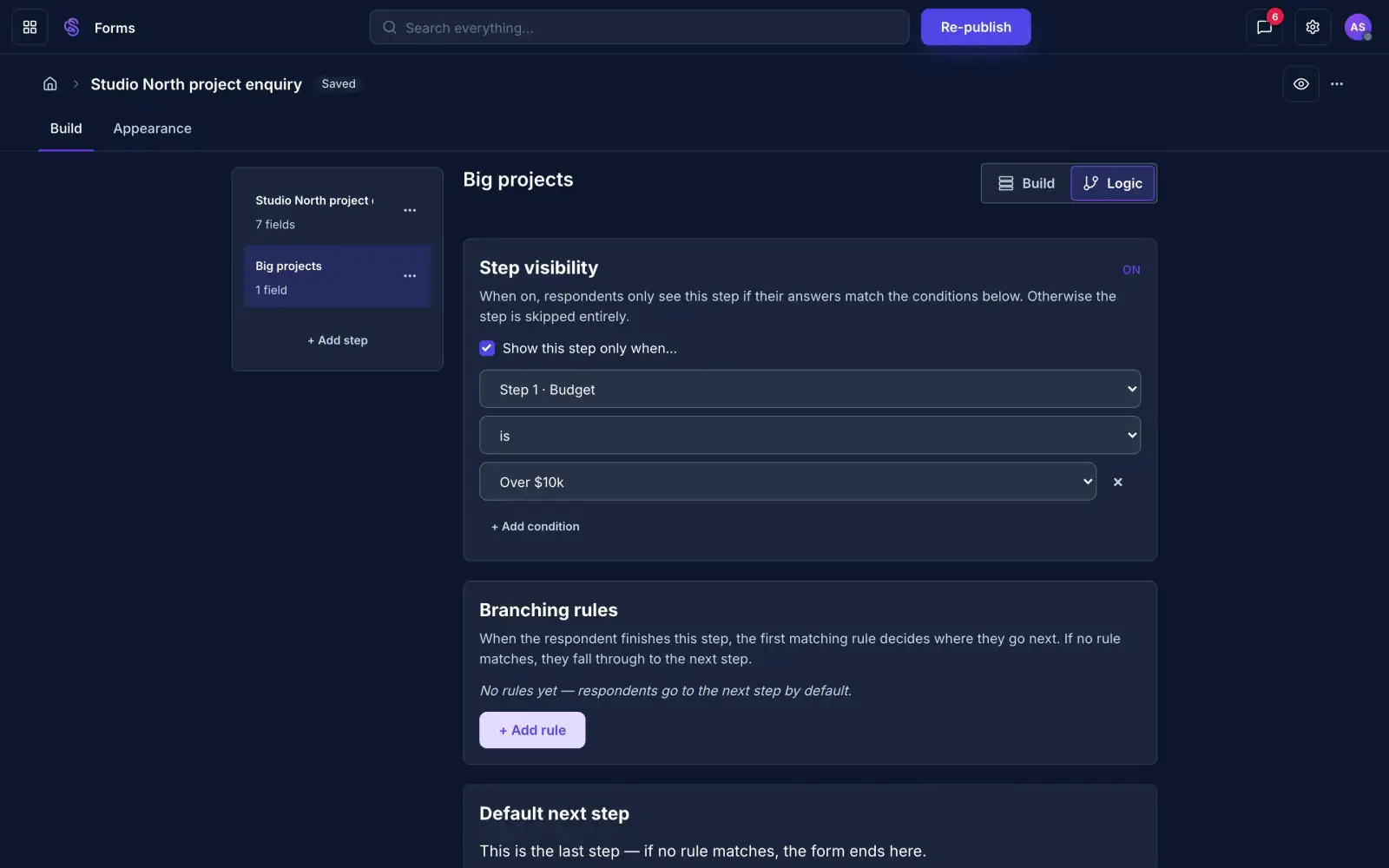
Task: Click Add rule button
Action: (532, 730)
